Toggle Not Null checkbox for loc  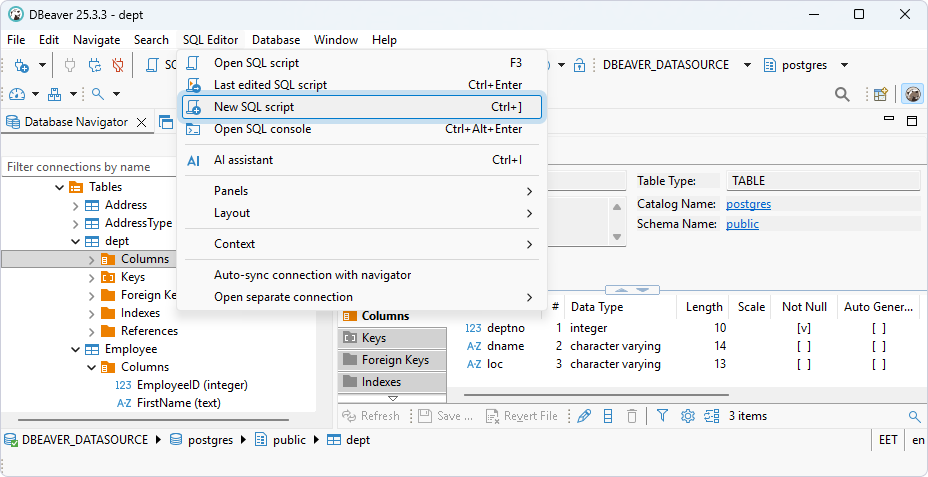coord(804,364)
